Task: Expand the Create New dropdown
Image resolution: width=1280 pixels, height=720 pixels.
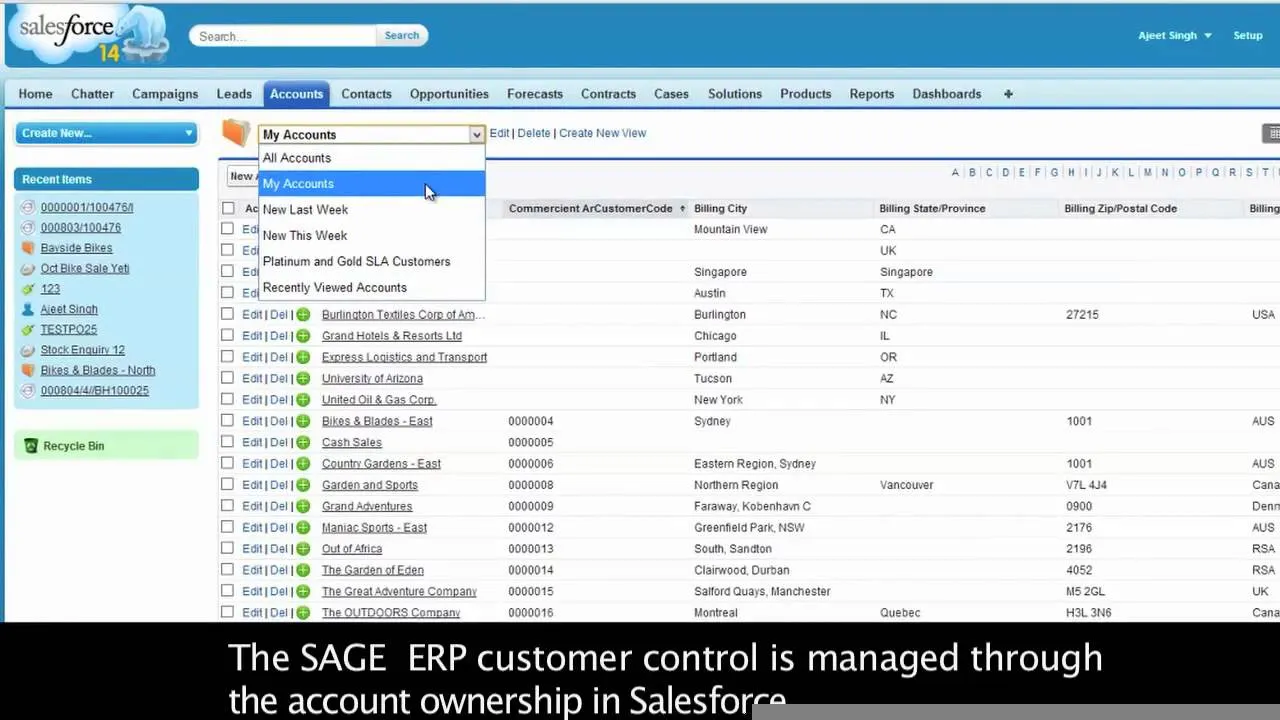Action: click(107, 133)
